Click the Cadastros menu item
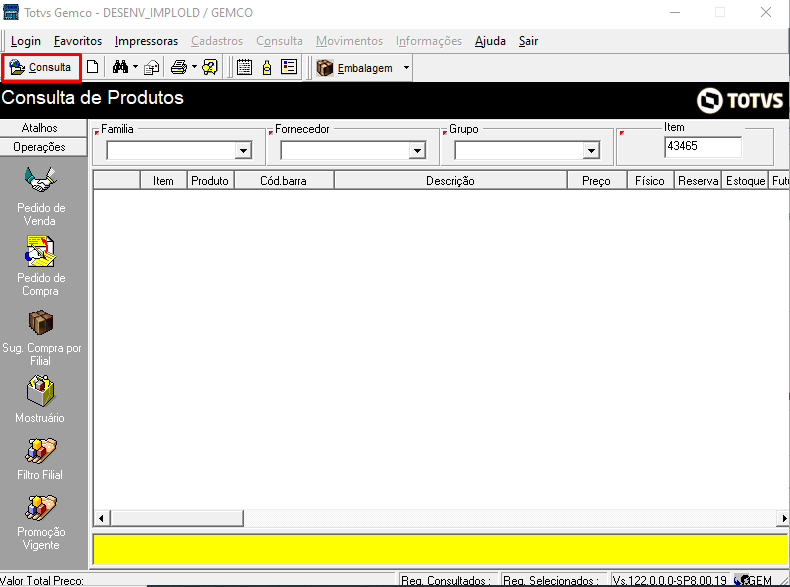The image size is (790, 587). (217, 41)
